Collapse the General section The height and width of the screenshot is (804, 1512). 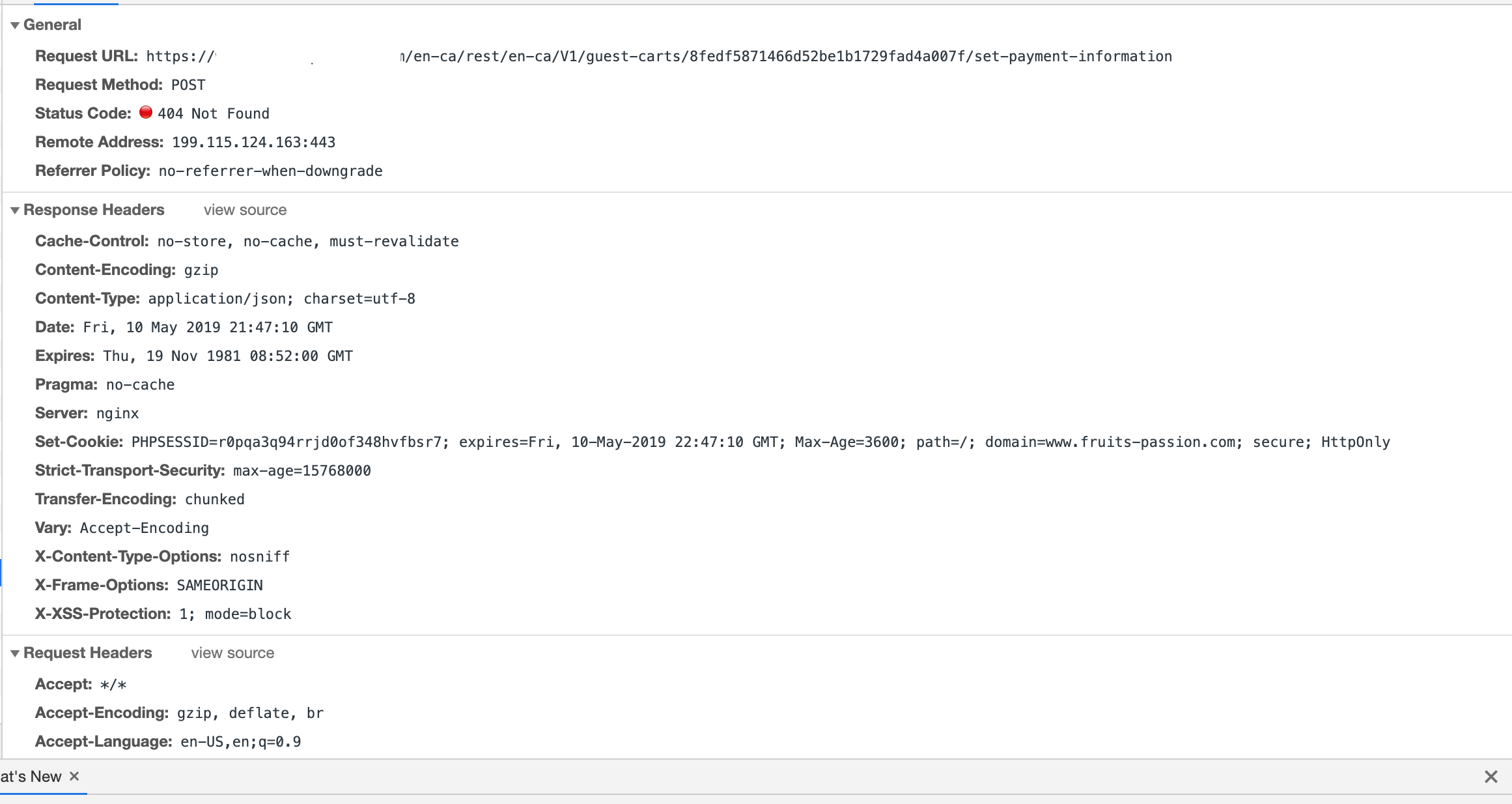point(15,25)
